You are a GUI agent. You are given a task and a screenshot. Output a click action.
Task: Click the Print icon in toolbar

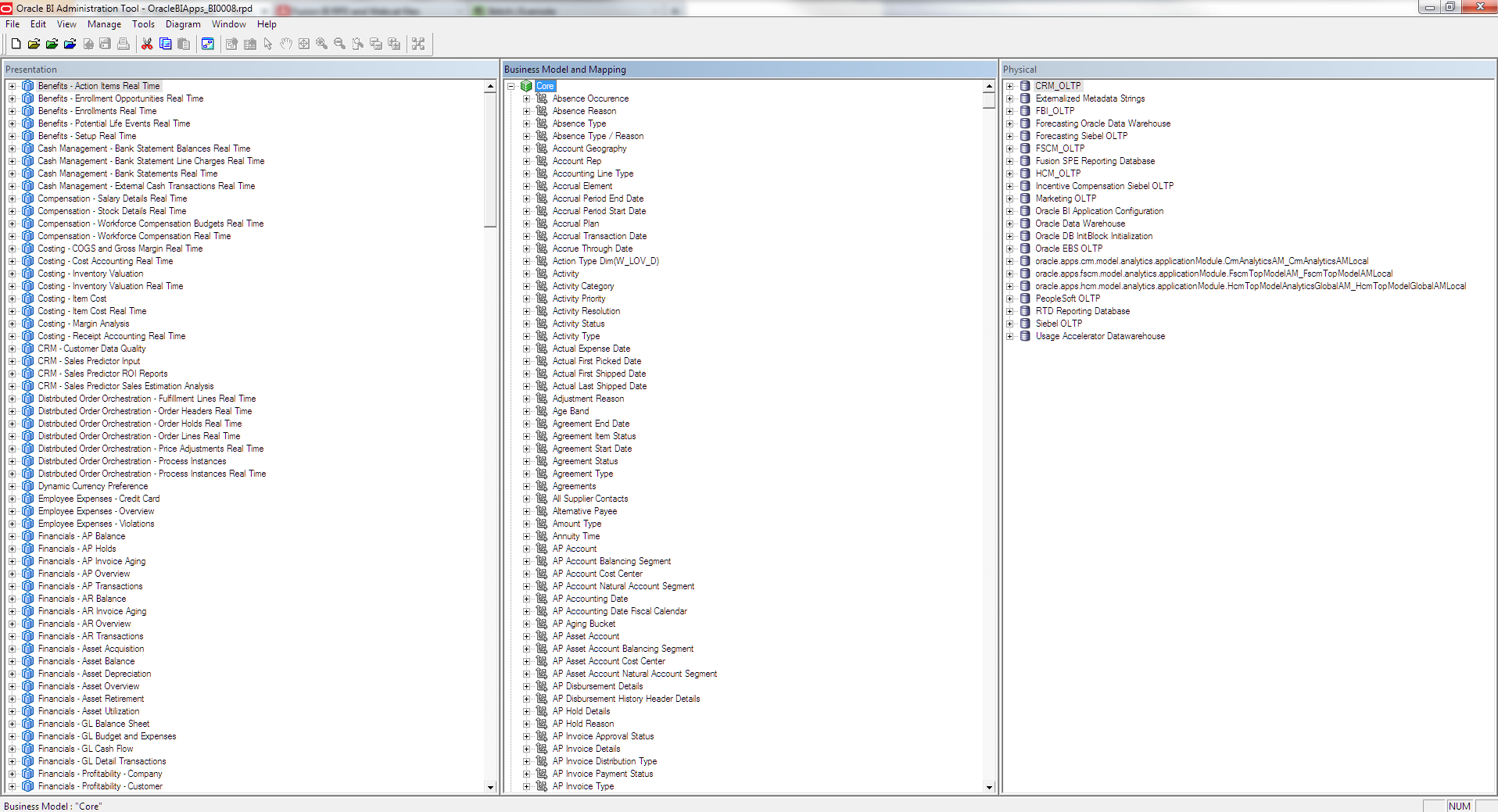[124, 44]
